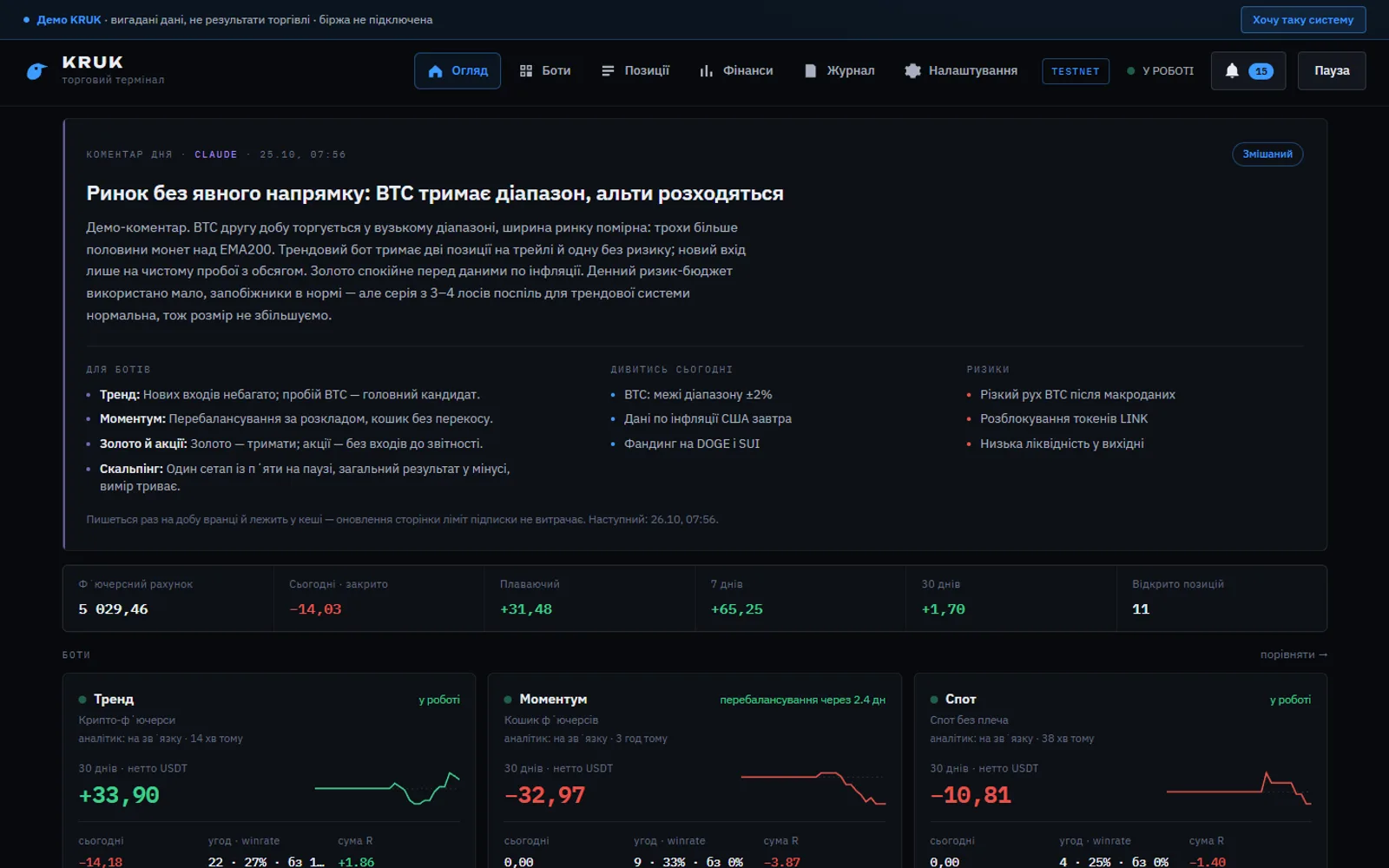Click the перебалансування через 2.4 дн status
Image resolution: width=1389 pixels, height=868 pixels.
point(802,700)
